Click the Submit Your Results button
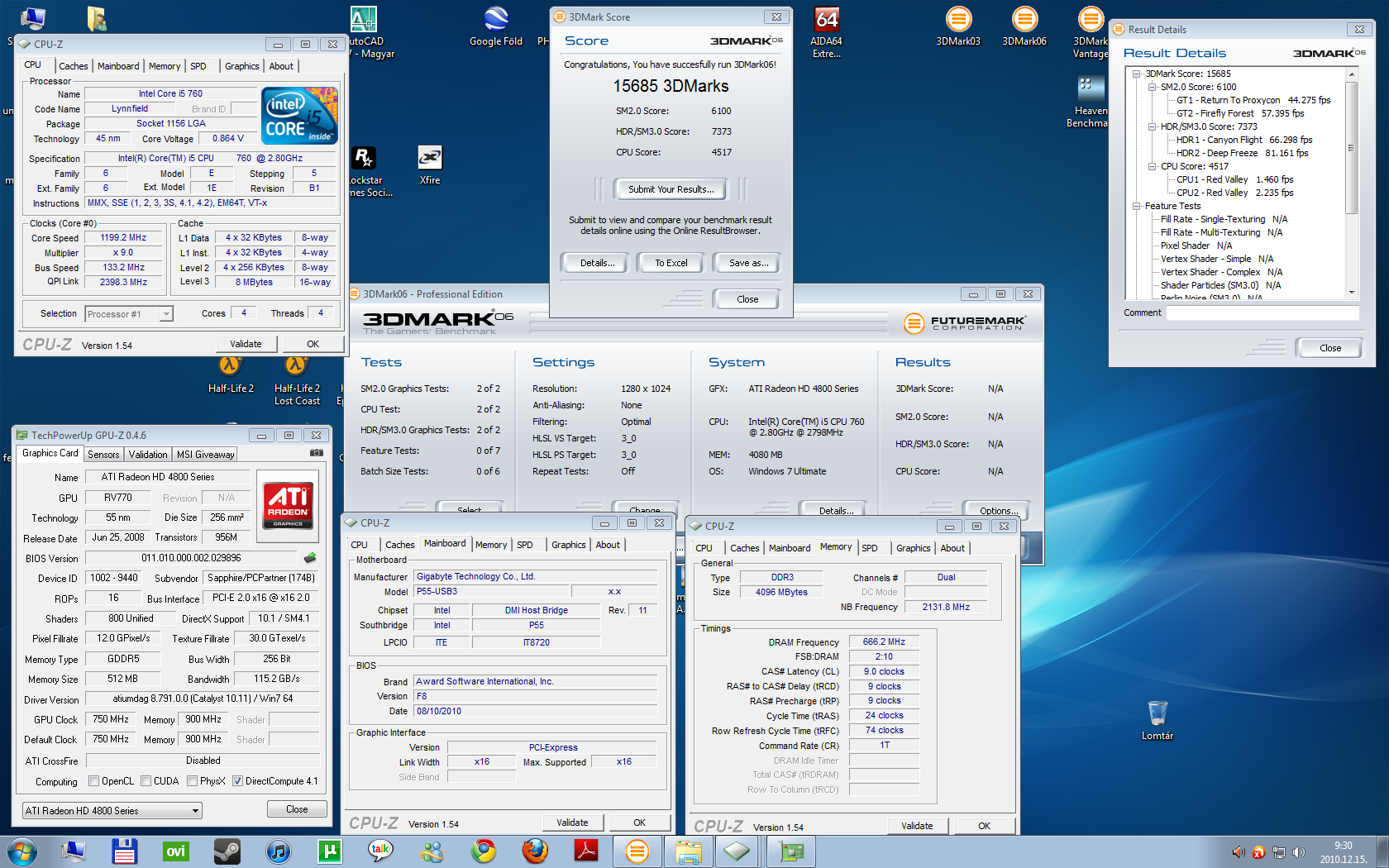Image resolution: width=1389 pixels, height=868 pixels. [x=671, y=189]
